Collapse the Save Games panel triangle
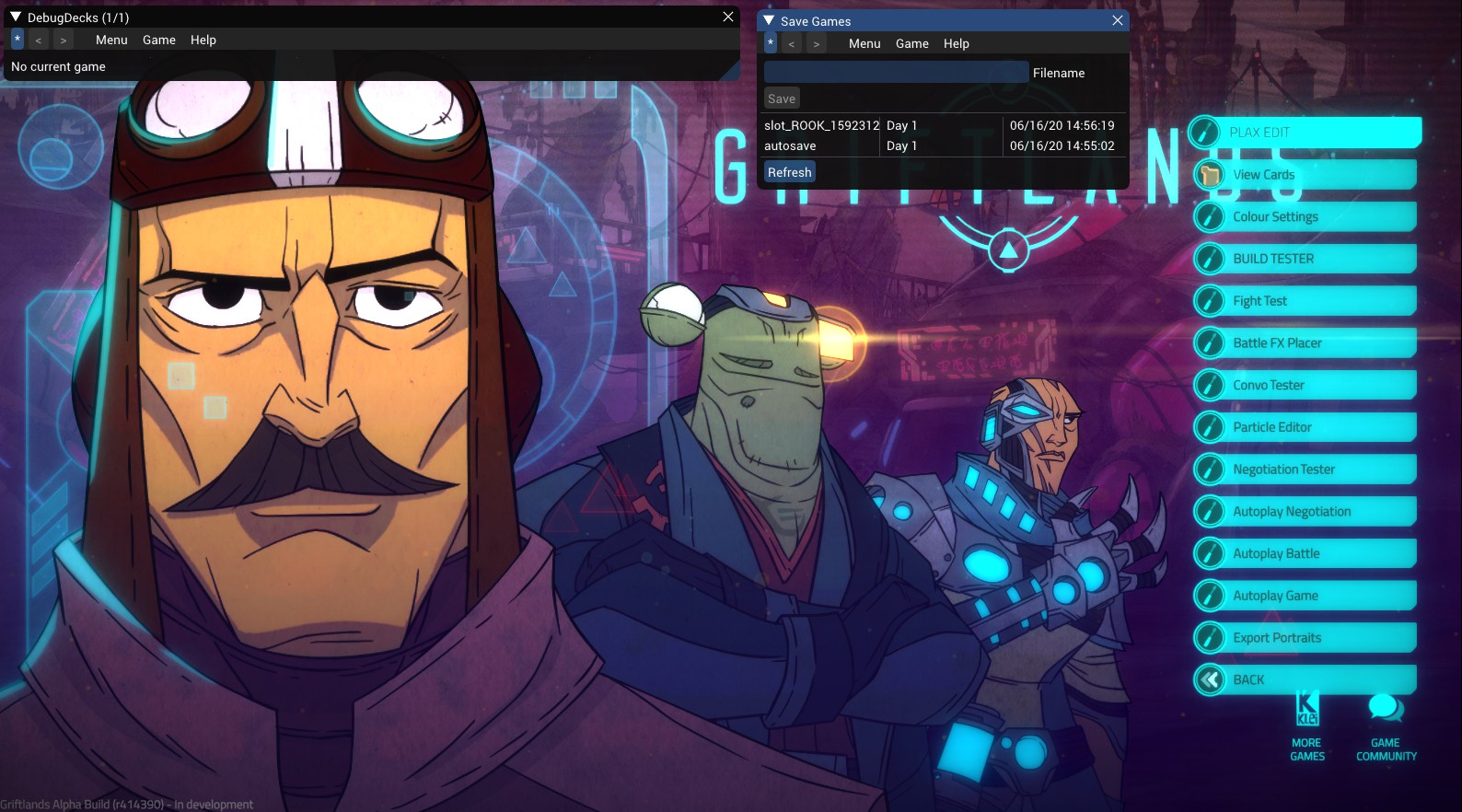 tap(769, 21)
